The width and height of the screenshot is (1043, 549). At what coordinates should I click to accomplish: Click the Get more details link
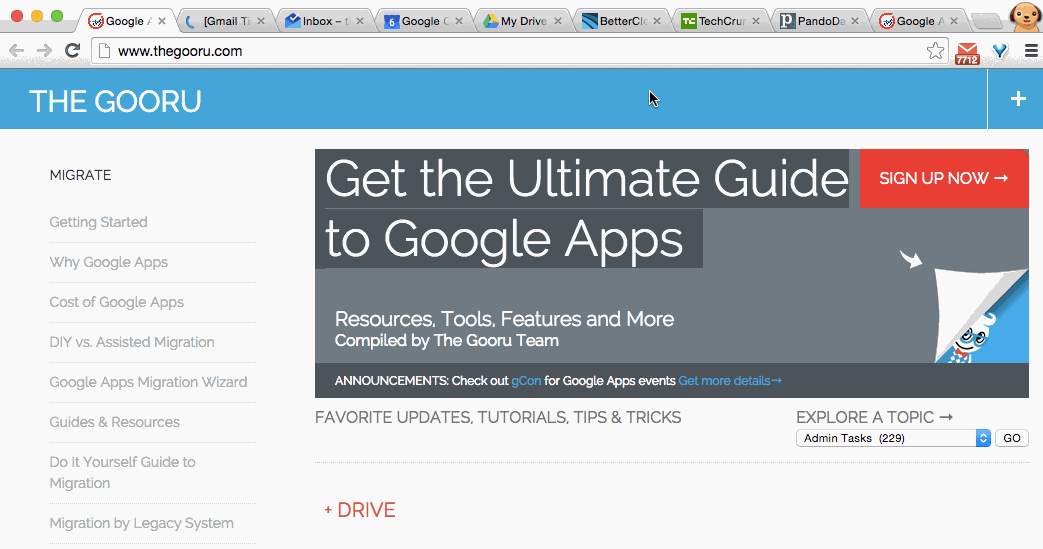pyautogui.click(x=730, y=381)
